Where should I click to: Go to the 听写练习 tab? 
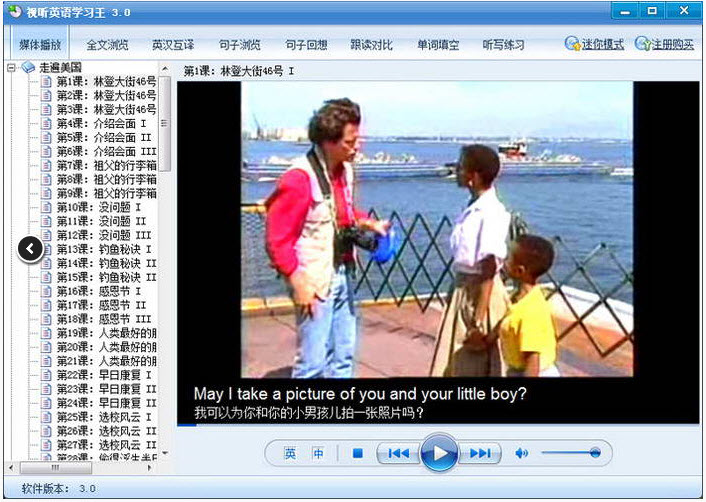503,45
